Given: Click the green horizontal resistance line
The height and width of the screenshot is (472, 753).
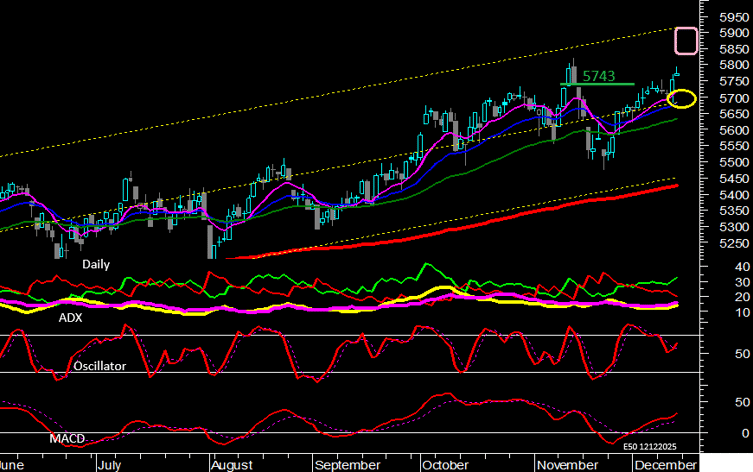Looking at the screenshot, I should click(x=600, y=84).
